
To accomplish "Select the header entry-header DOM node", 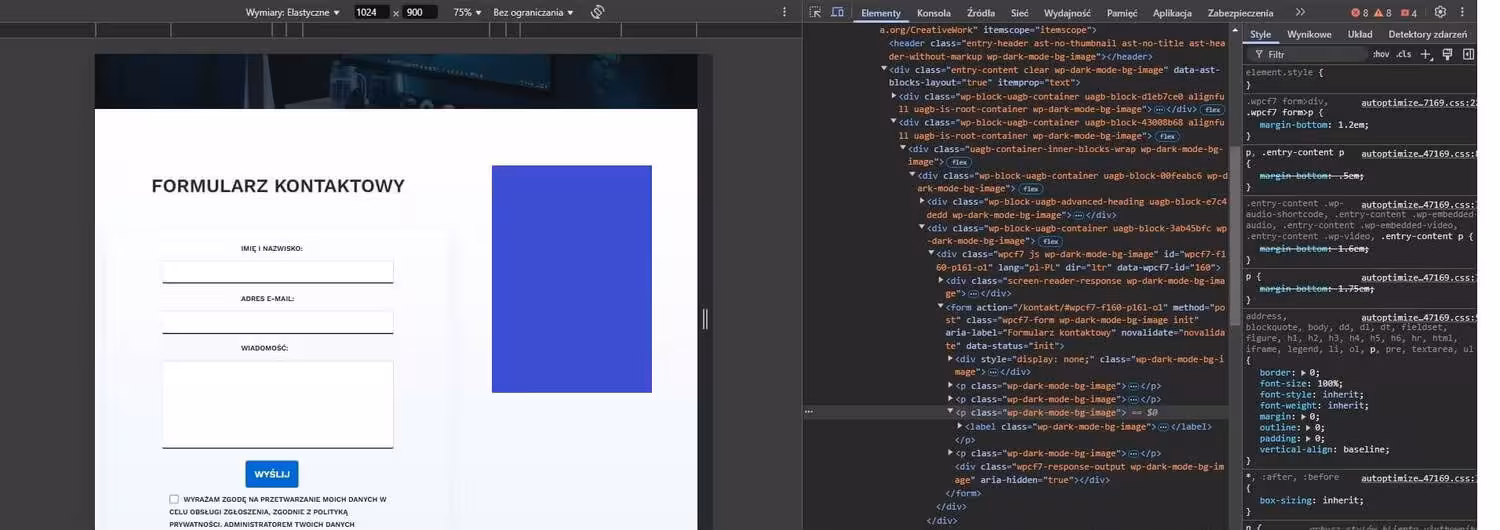I will (1052, 50).
